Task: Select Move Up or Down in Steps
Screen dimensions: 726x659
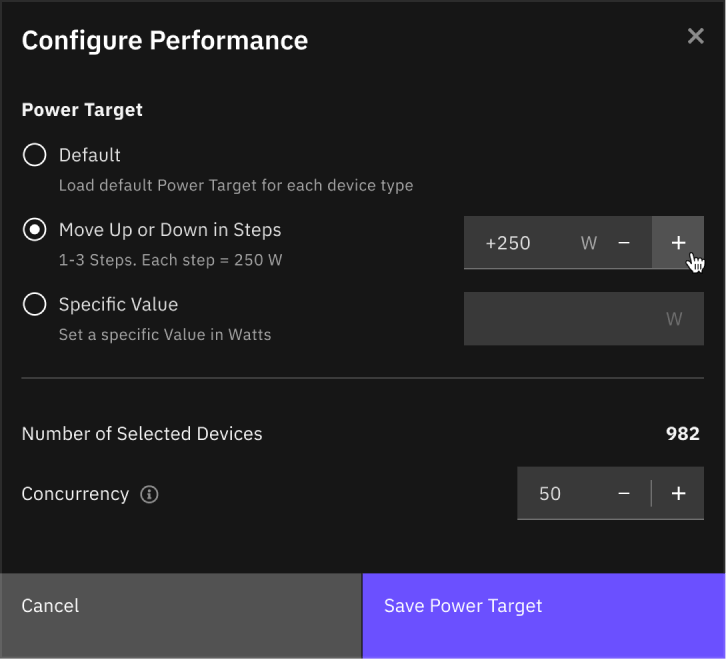Action: tap(35, 230)
